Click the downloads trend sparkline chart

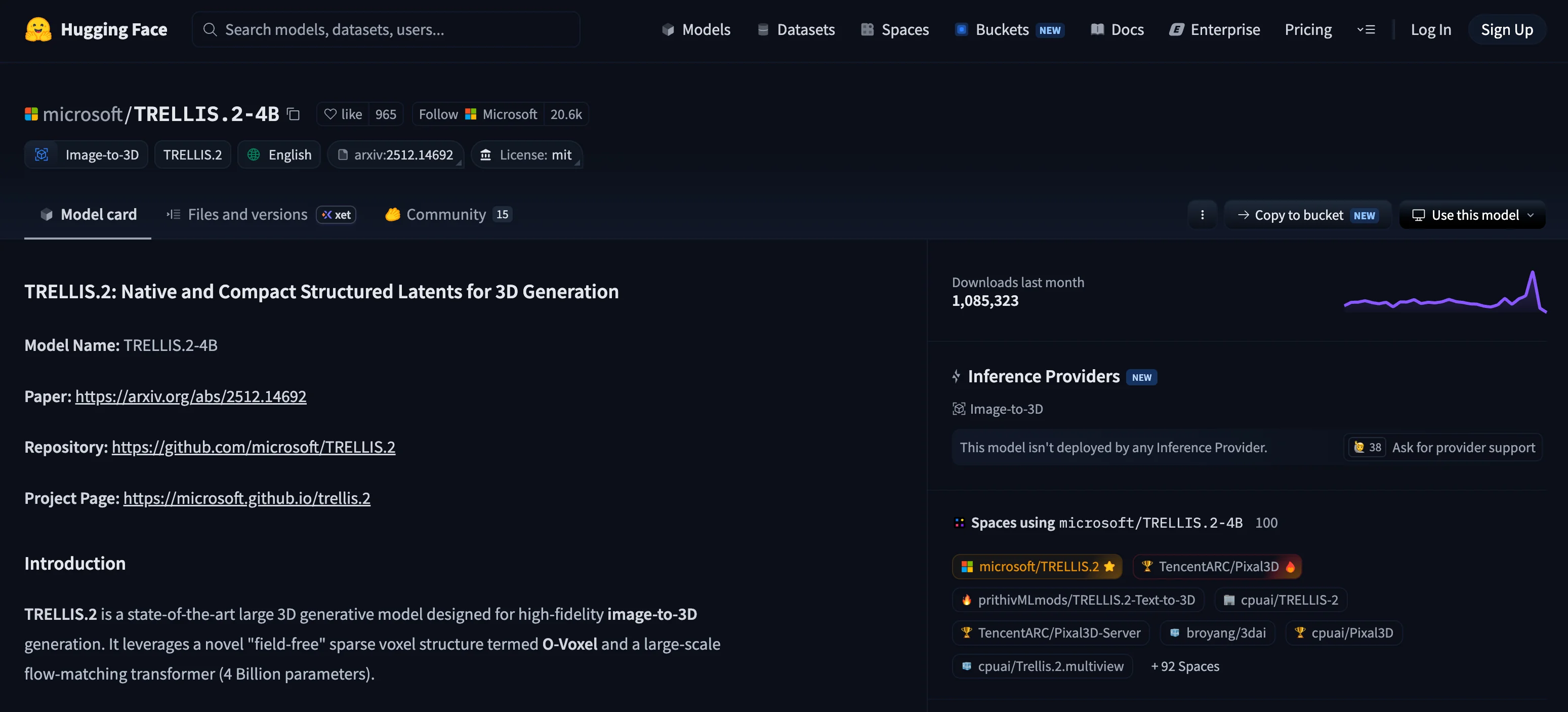(1445, 292)
